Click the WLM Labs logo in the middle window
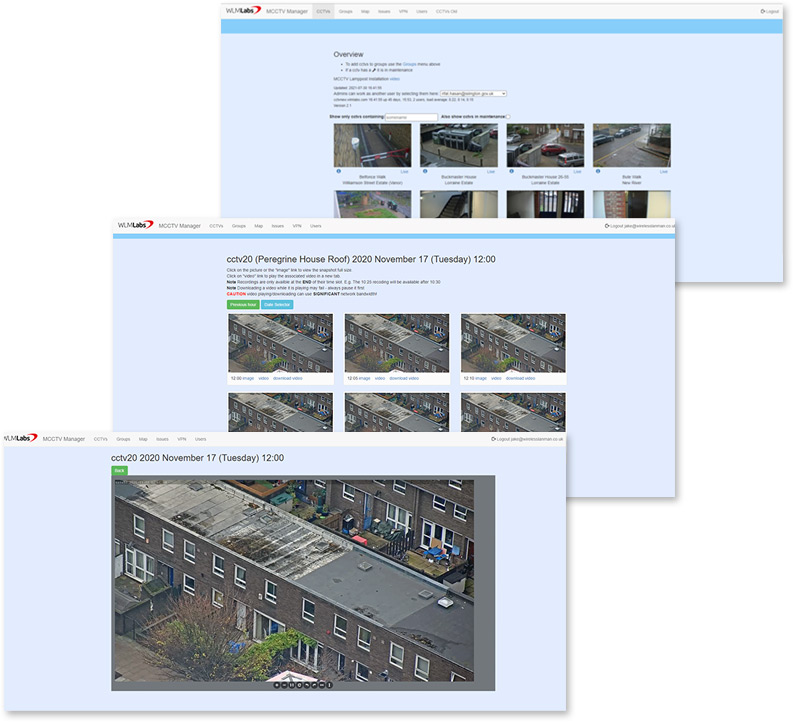 pos(135,226)
